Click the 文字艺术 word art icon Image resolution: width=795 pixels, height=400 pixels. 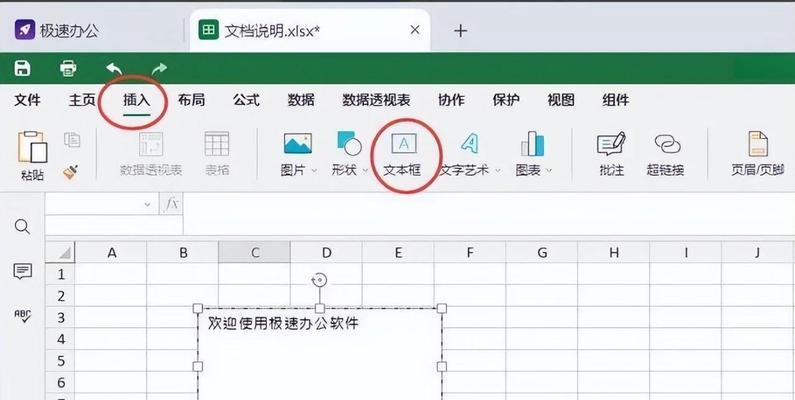pyautogui.click(x=469, y=143)
